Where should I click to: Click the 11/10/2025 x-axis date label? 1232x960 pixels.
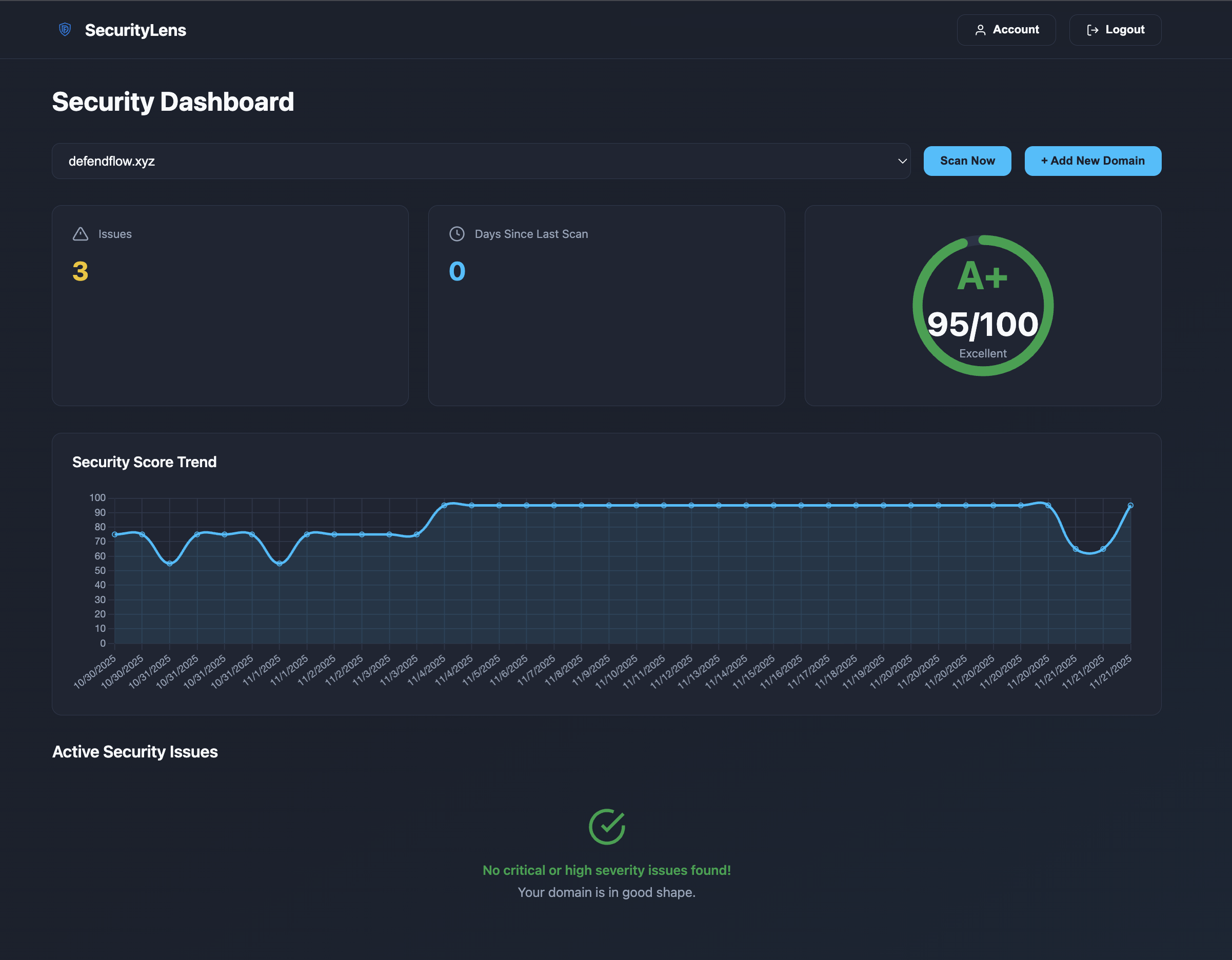click(x=615, y=672)
